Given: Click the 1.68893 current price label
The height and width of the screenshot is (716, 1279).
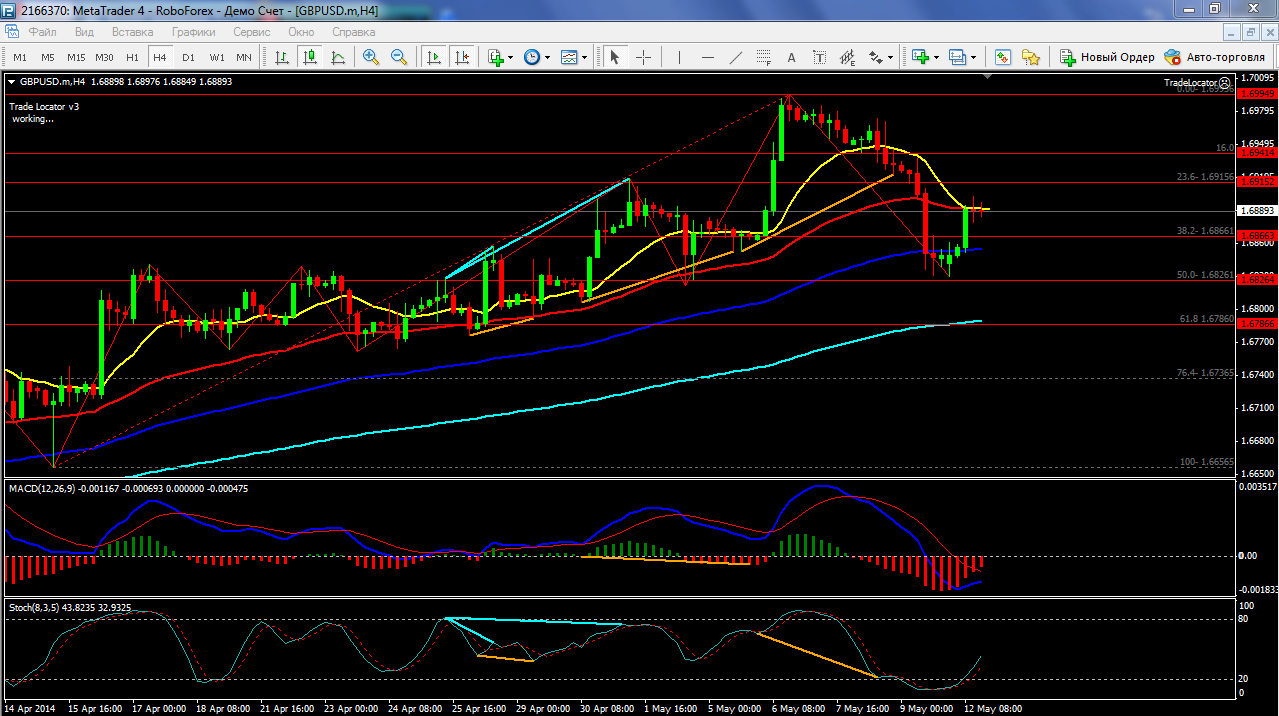Looking at the screenshot, I should [x=1256, y=211].
